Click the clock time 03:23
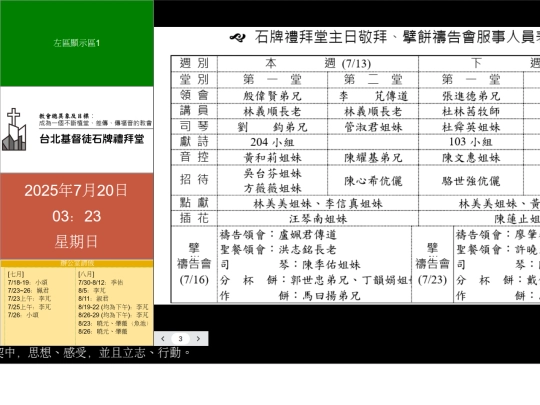The width and height of the screenshot is (540, 405). [x=76, y=216]
